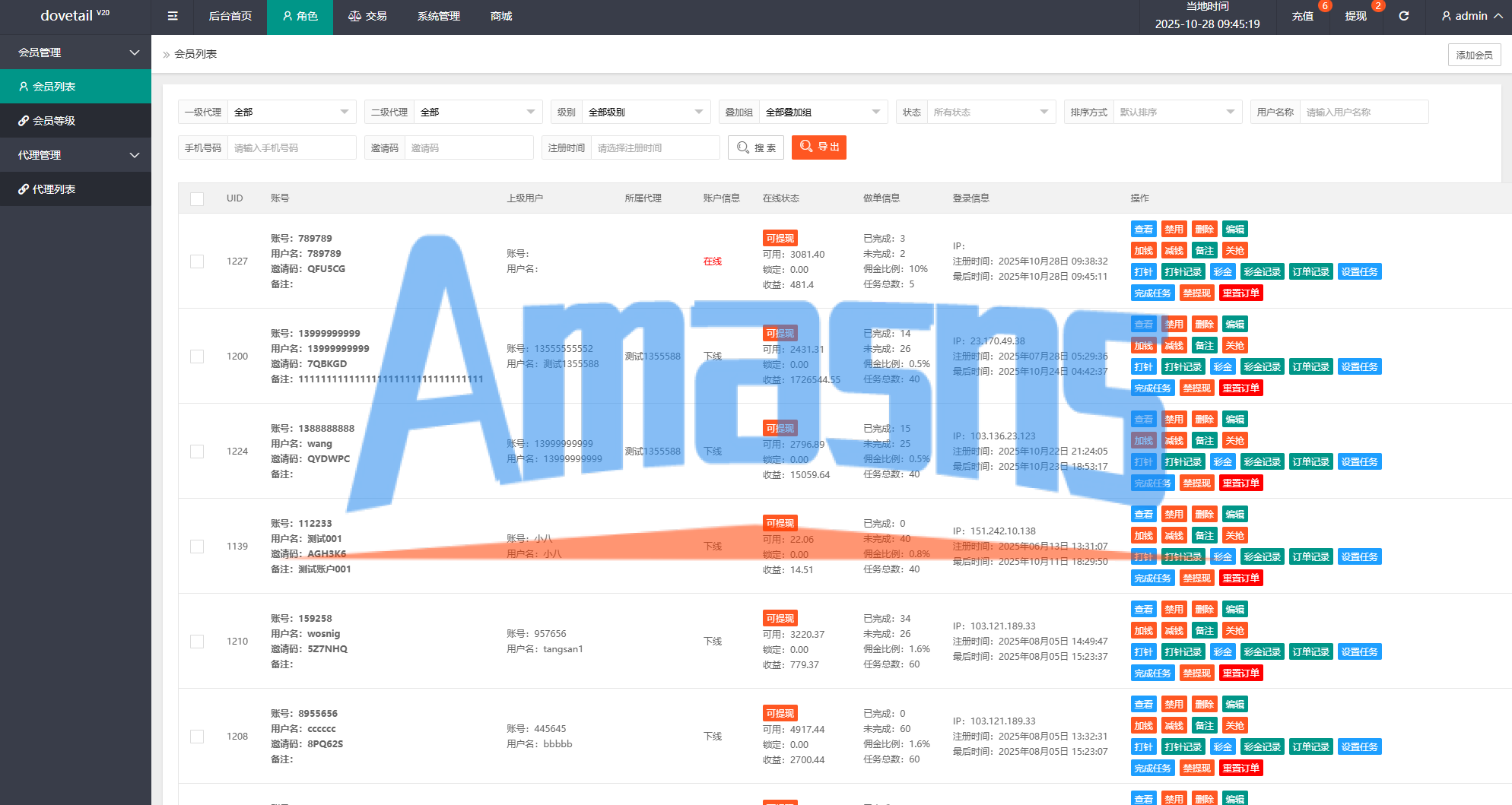Image resolution: width=1512 pixels, height=805 pixels.
Task: Click 设置任务 for user wosnig
Action: [1359, 652]
